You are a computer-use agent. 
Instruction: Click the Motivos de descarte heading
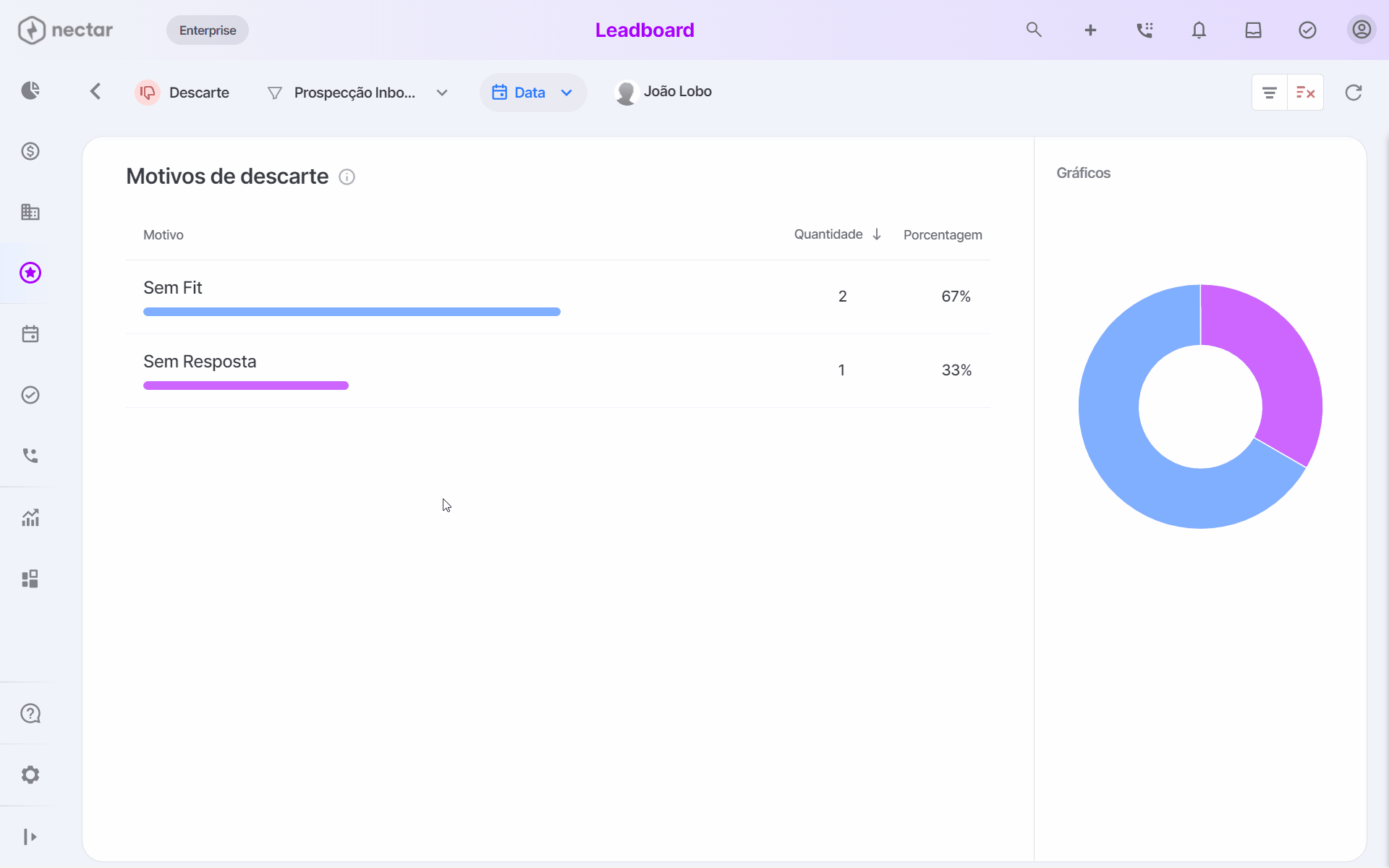[x=227, y=176]
